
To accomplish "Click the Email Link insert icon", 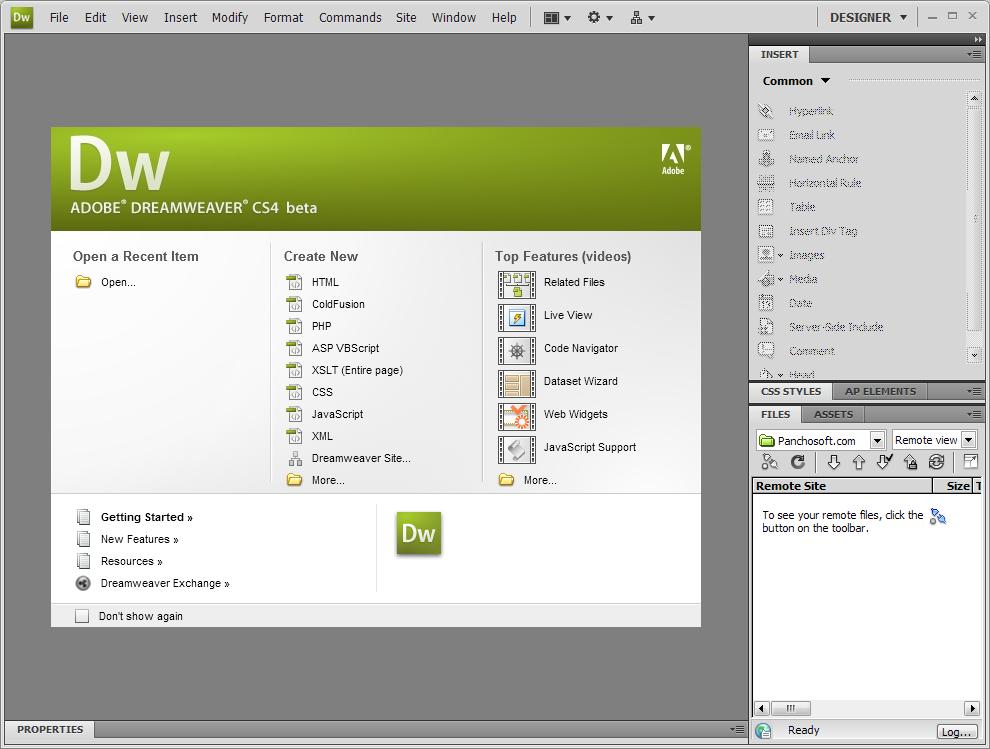I will pos(766,135).
